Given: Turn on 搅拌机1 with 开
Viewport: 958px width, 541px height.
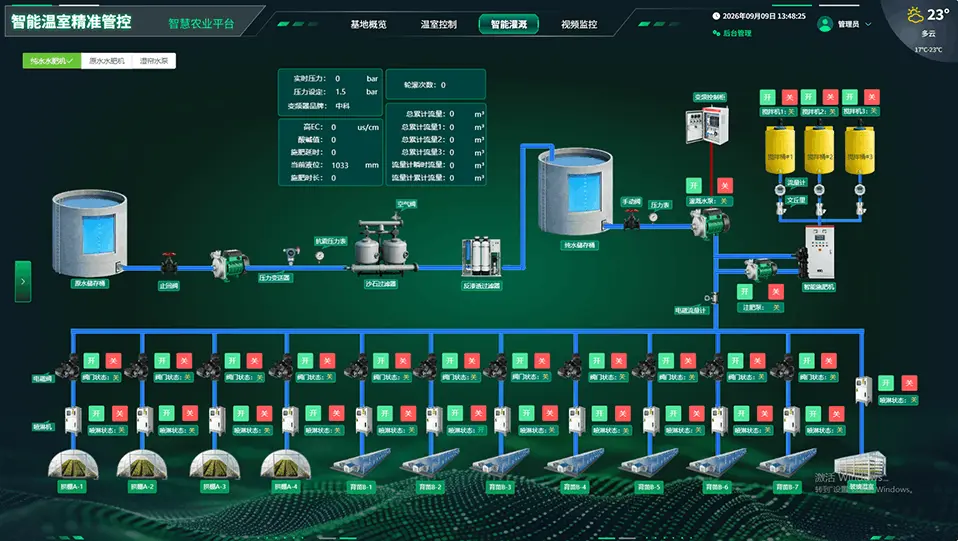Looking at the screenshot, I should pyautogui.click(x=767, y=97).
